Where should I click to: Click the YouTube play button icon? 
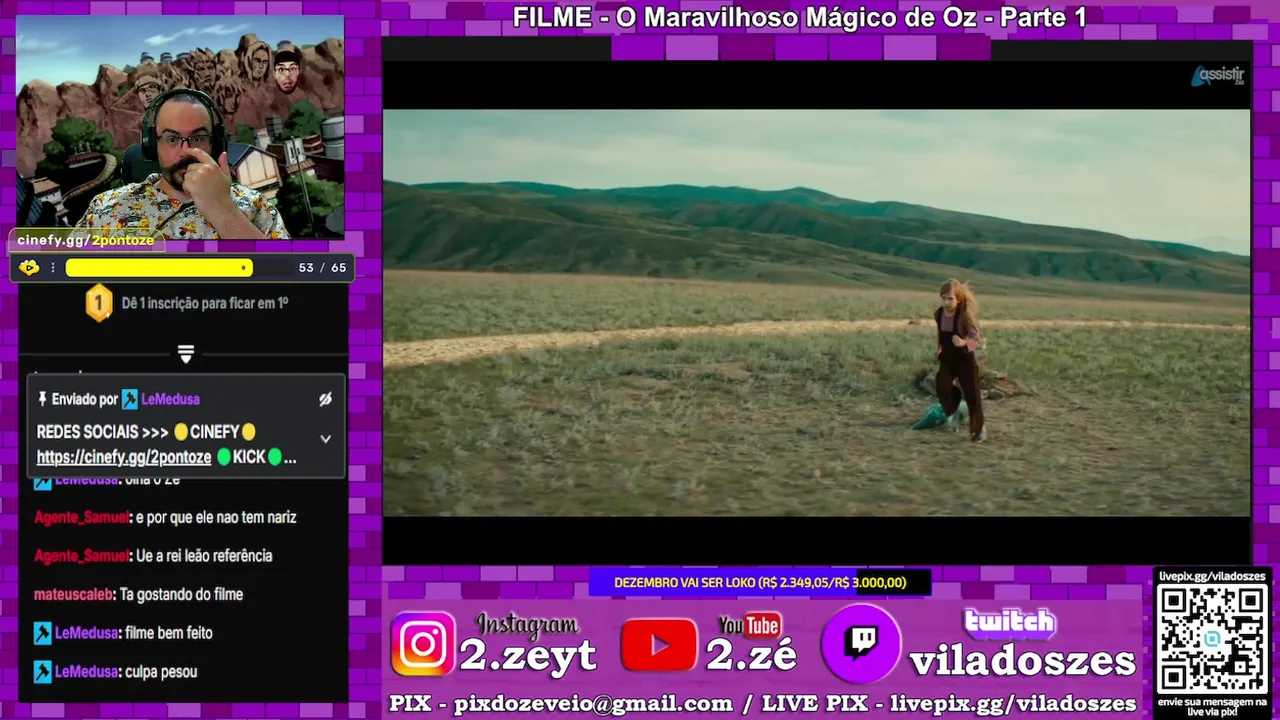tap(659, 645)
